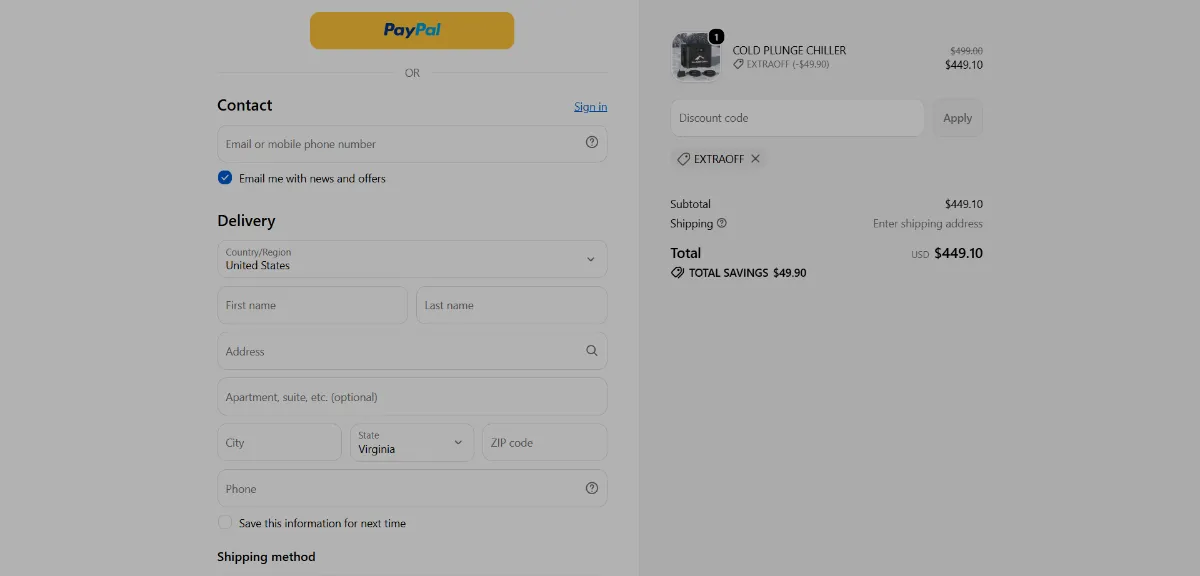Click the TOTAL SAVINGS $49.90 text

point(748,273)
